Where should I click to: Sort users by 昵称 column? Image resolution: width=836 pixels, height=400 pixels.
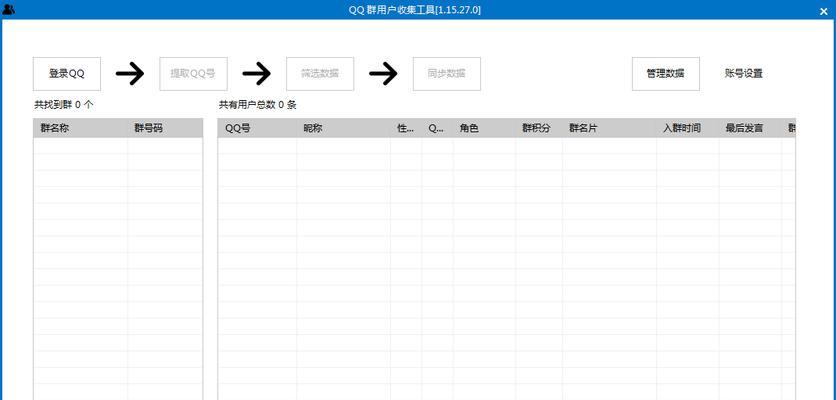tap(343, 128)
